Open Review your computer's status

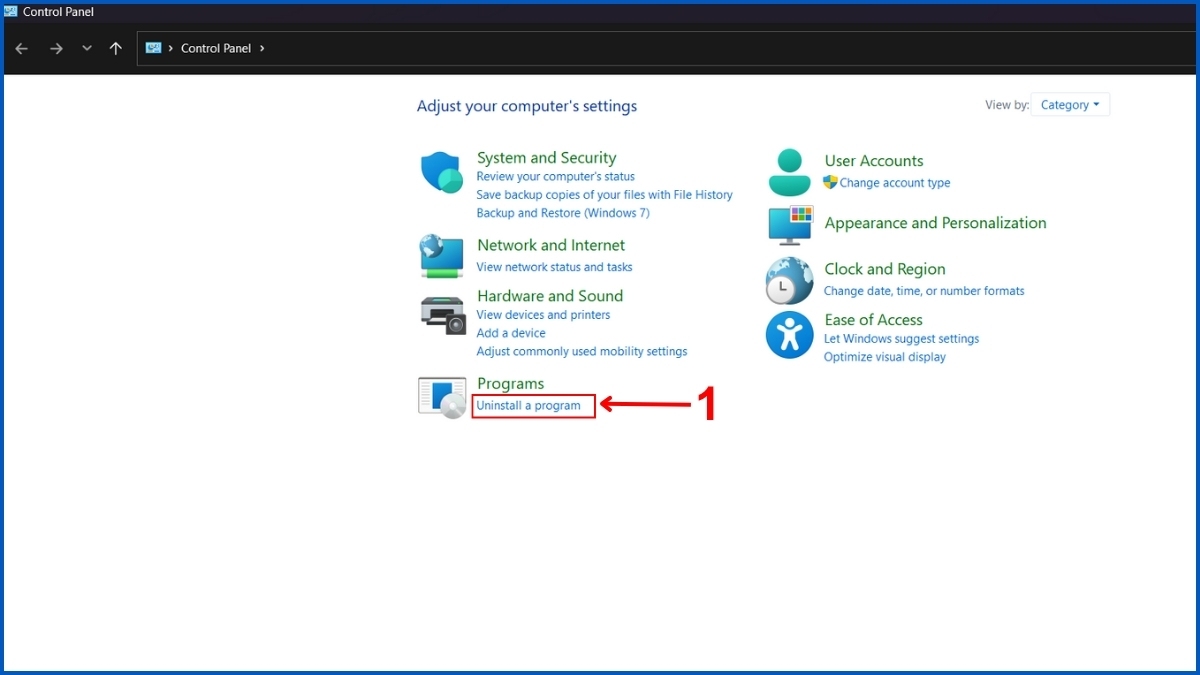point(555,177)
